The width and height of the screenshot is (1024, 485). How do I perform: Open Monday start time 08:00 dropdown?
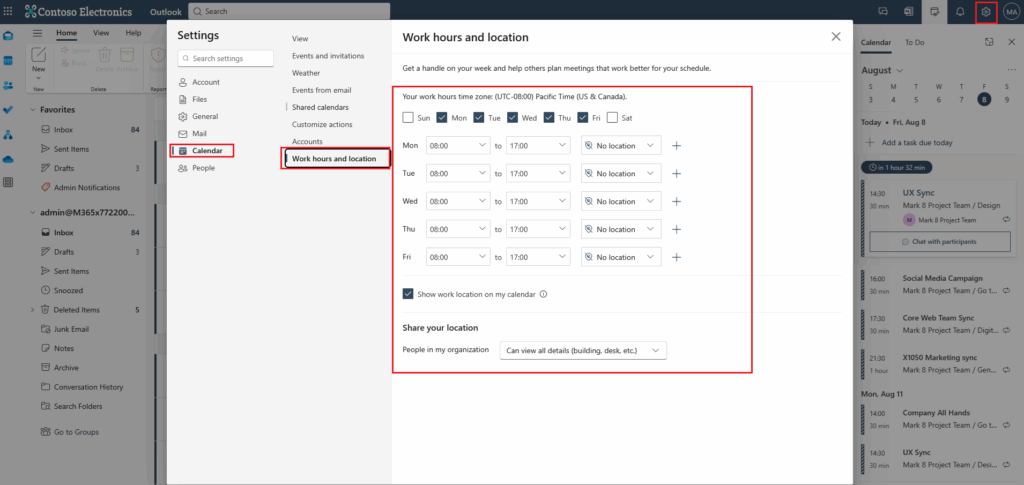coord(457,146)
